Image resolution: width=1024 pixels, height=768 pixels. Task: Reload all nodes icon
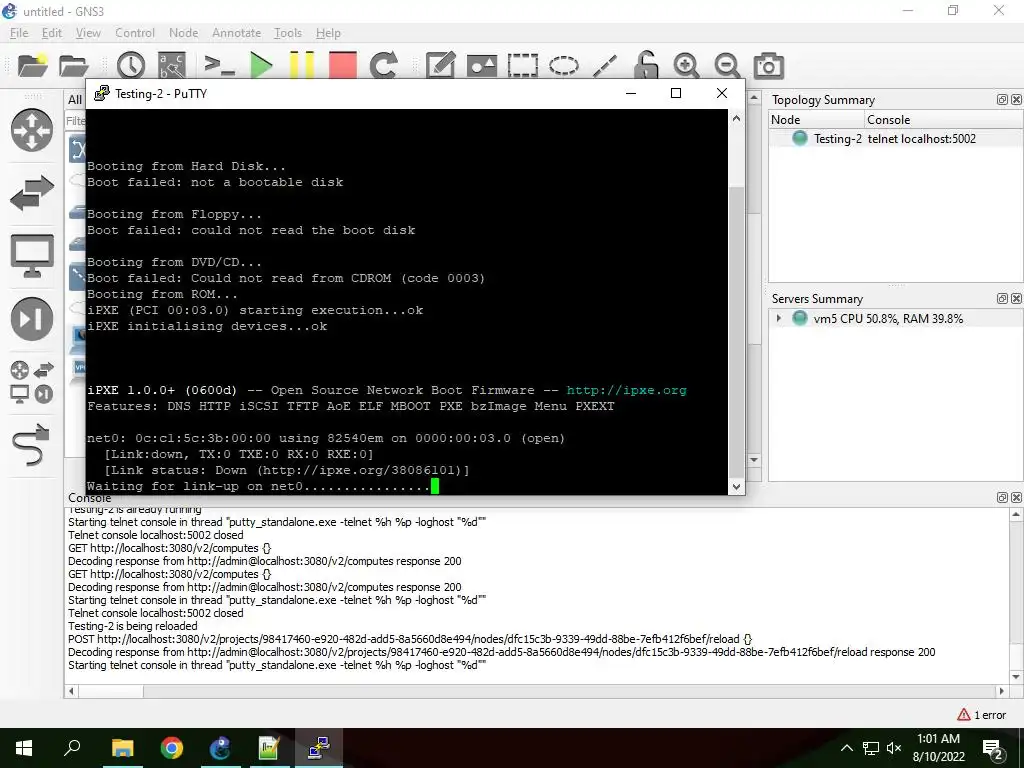(x=383, y=65)
